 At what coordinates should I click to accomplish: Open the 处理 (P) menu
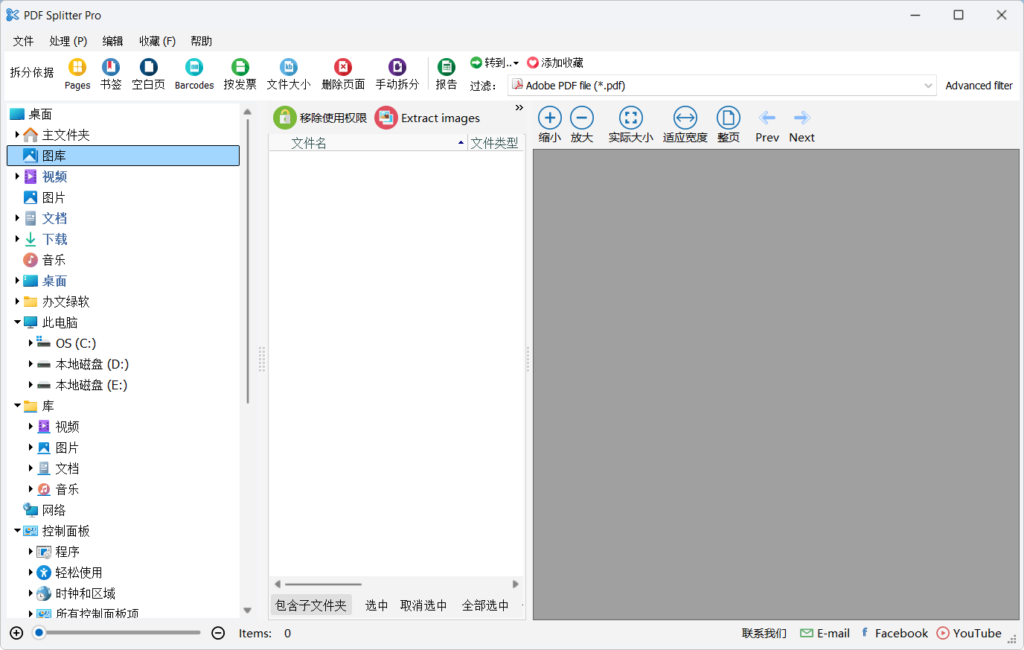pyautogui.click(x=68, y=41)
